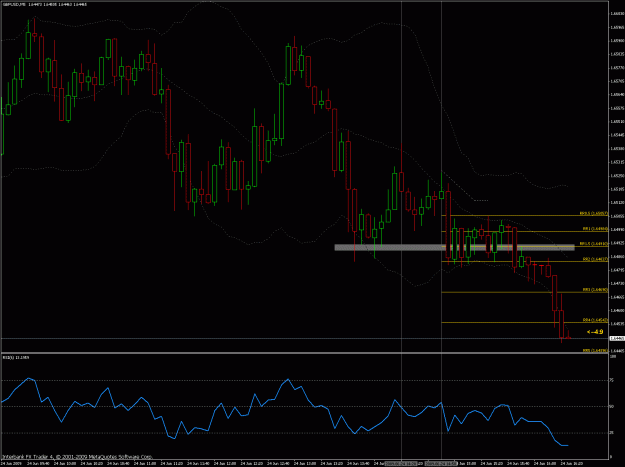The image size is (625, 467).
Task: Select the blue RSI line at its final low
Action: pos(565,445)
